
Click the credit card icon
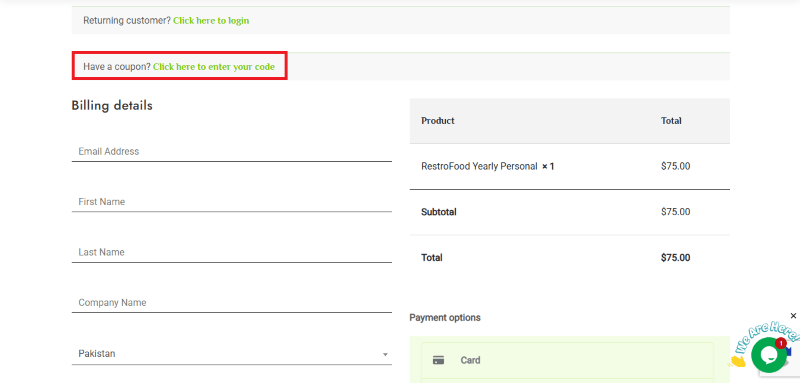438,360
